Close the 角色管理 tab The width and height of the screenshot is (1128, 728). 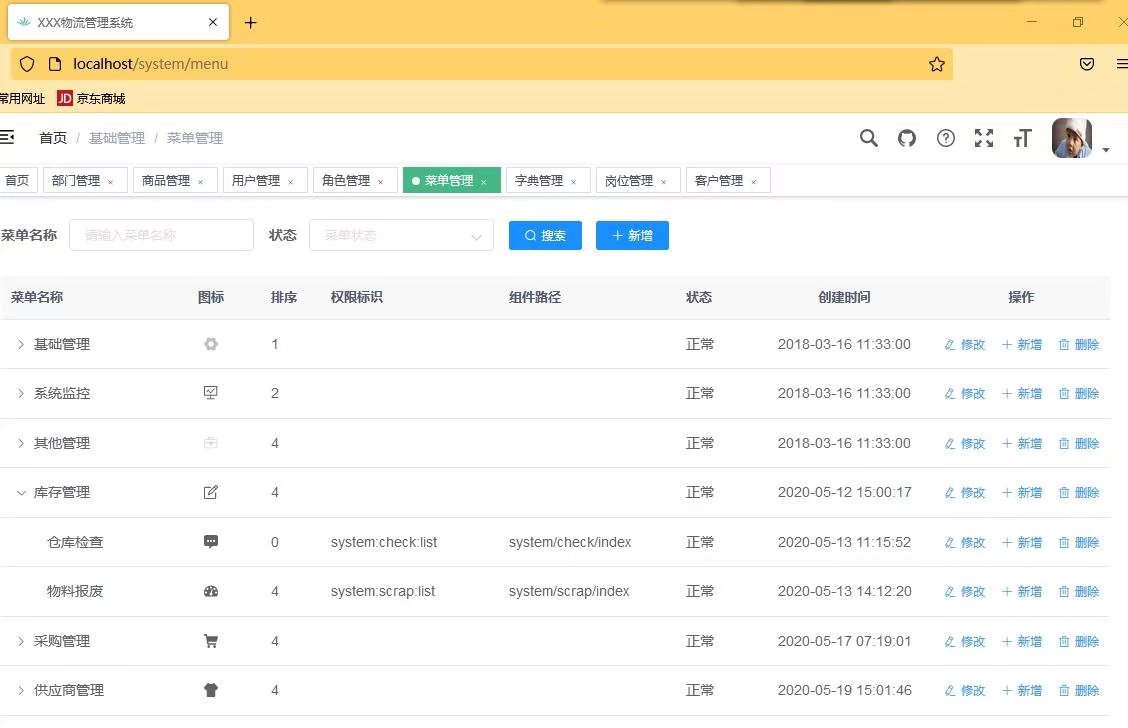[x=381, y=182]
